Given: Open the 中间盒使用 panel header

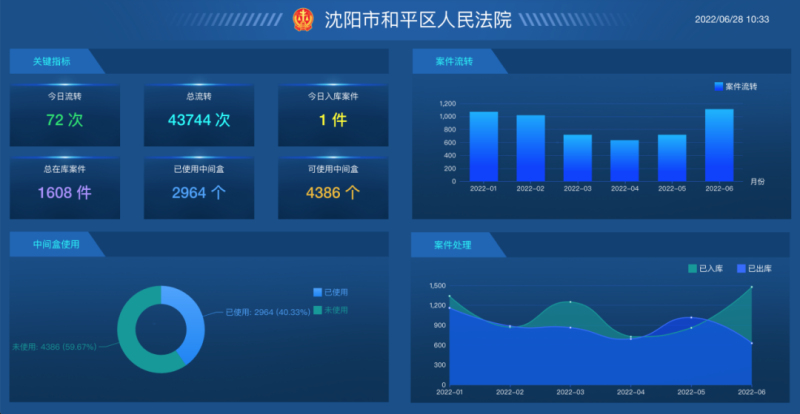Looking at the screenshot, I should 55,243.
